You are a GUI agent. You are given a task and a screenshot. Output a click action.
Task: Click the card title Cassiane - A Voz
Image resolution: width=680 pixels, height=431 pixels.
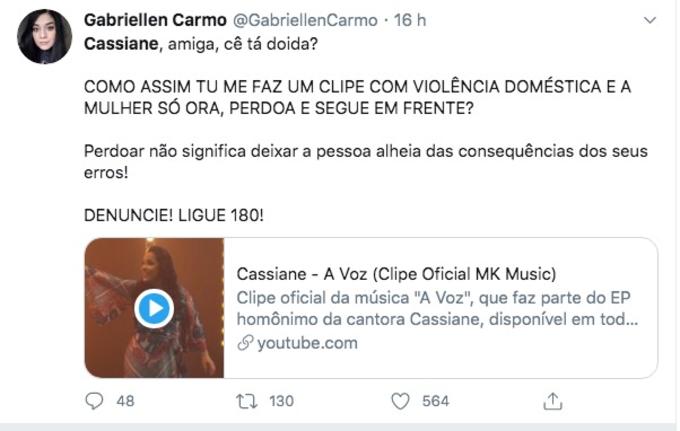[396, 274]
